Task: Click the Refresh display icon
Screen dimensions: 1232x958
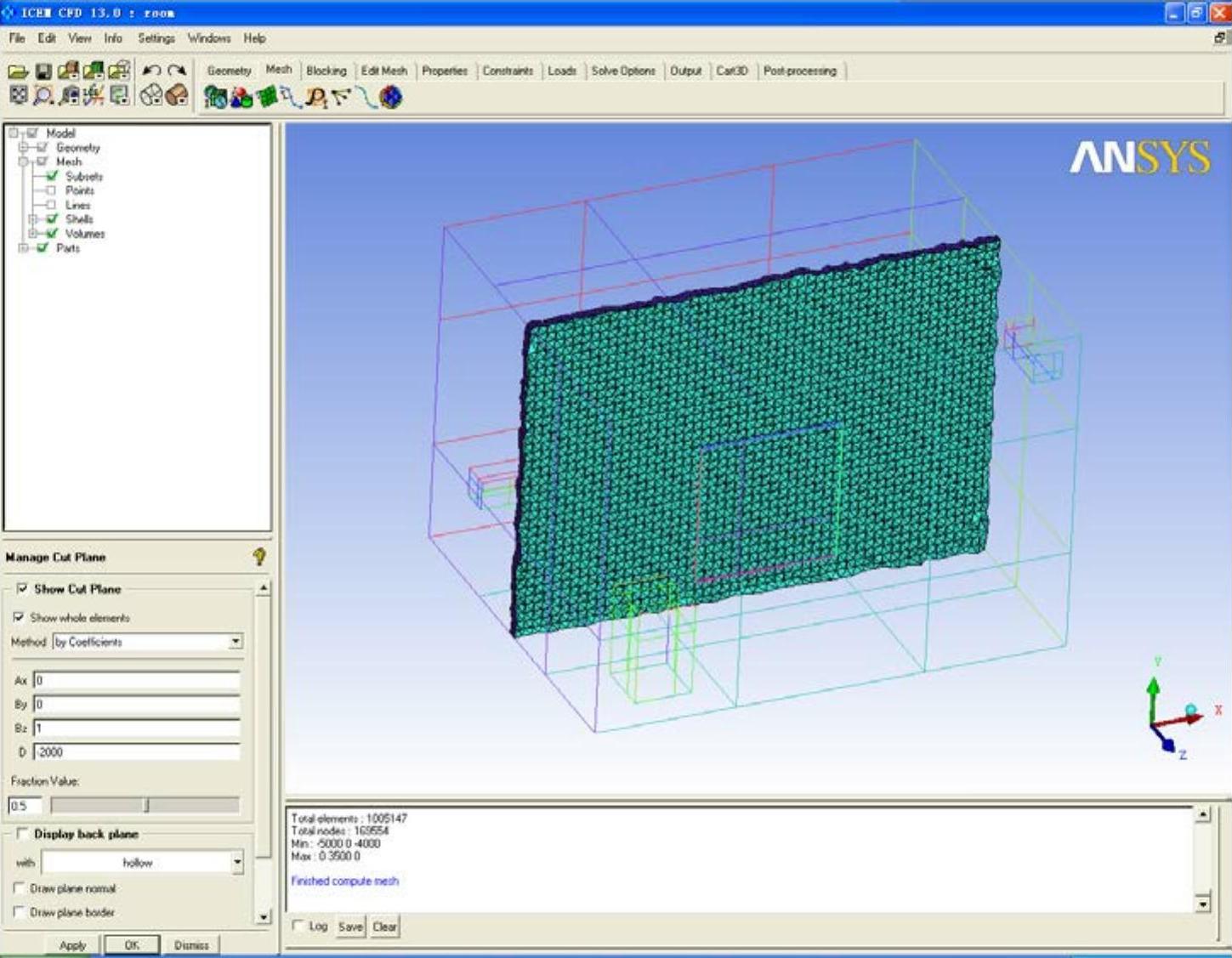Action: tap(119, 96)
